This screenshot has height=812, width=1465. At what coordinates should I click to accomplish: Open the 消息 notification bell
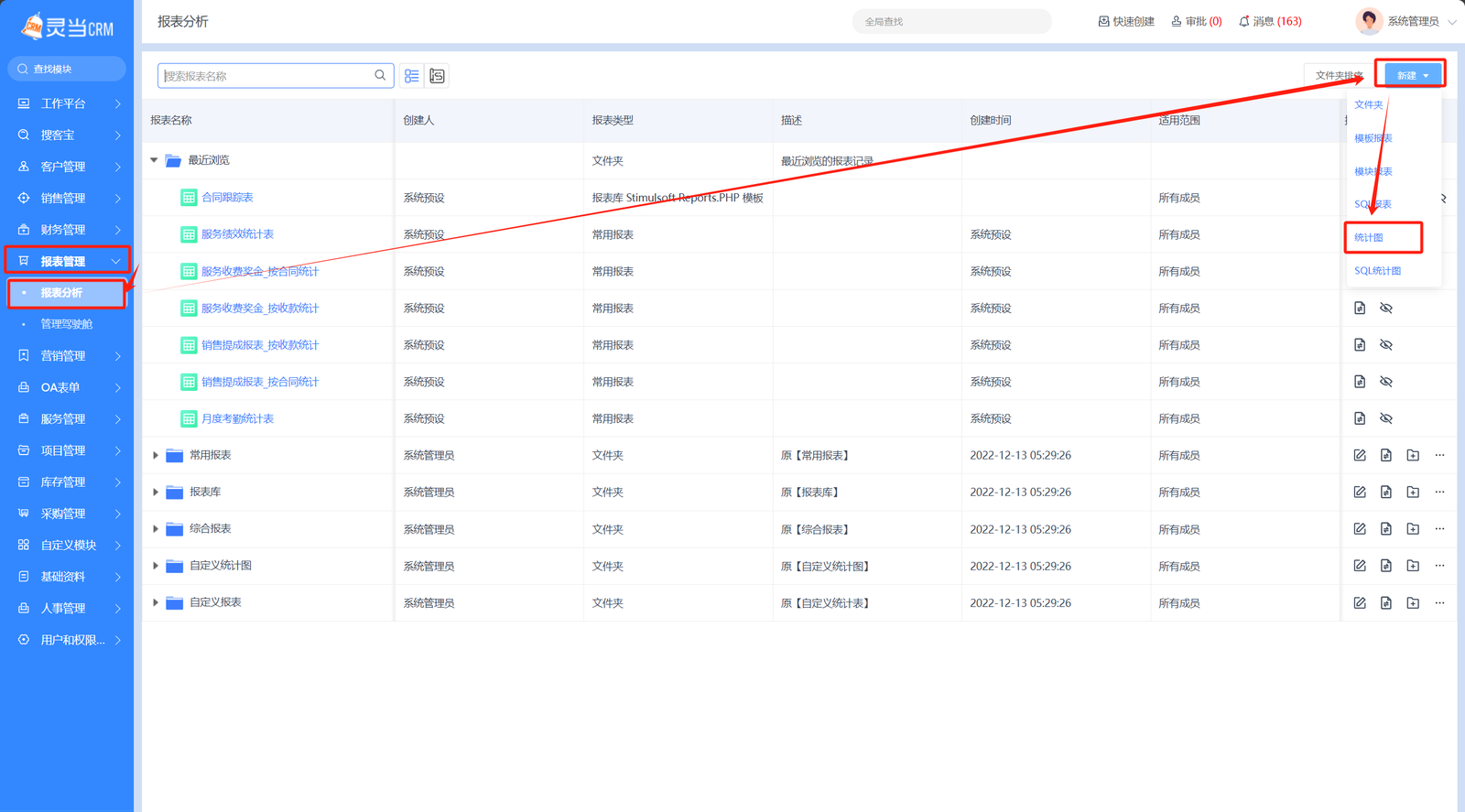point(1269,21)
